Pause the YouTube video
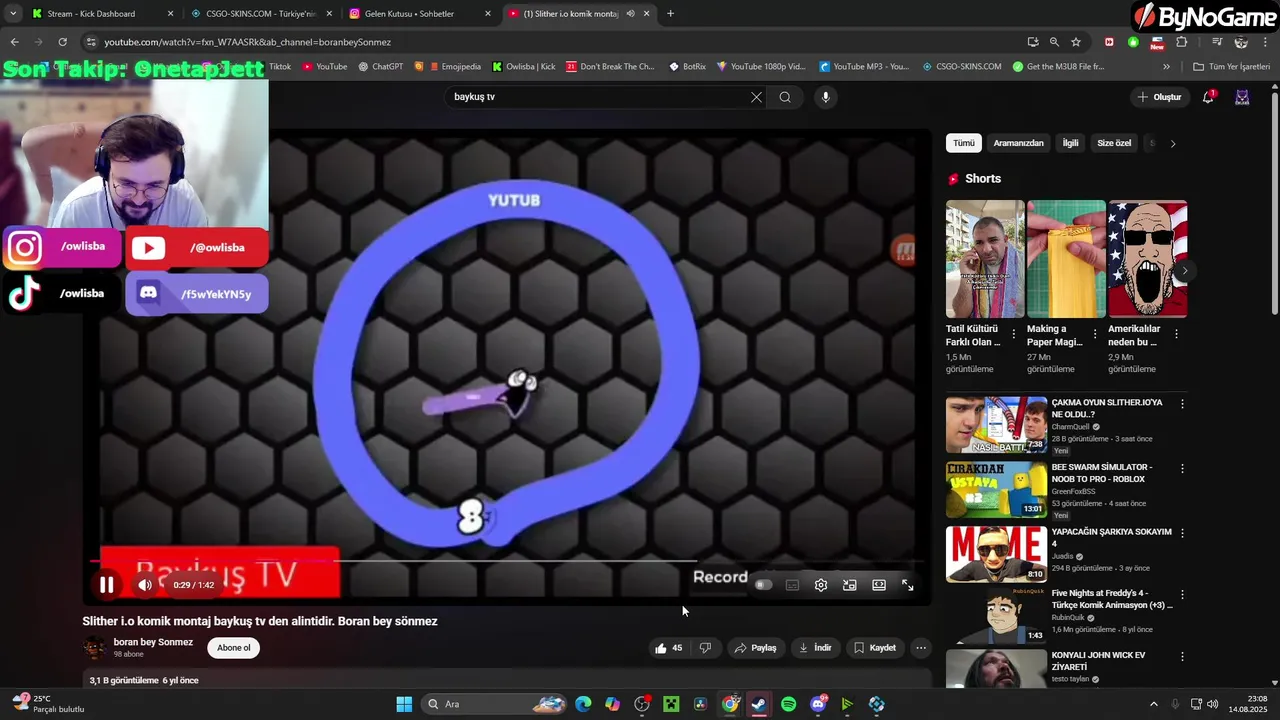The height and width of the screenshot is (720, 1280). tap(106, 585)
